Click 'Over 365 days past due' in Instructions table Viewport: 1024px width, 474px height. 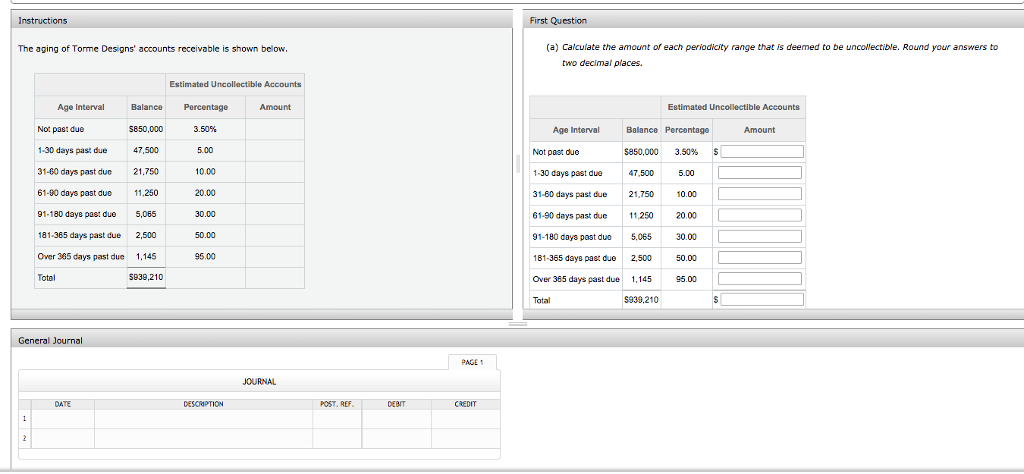click(x=81, y=257)
